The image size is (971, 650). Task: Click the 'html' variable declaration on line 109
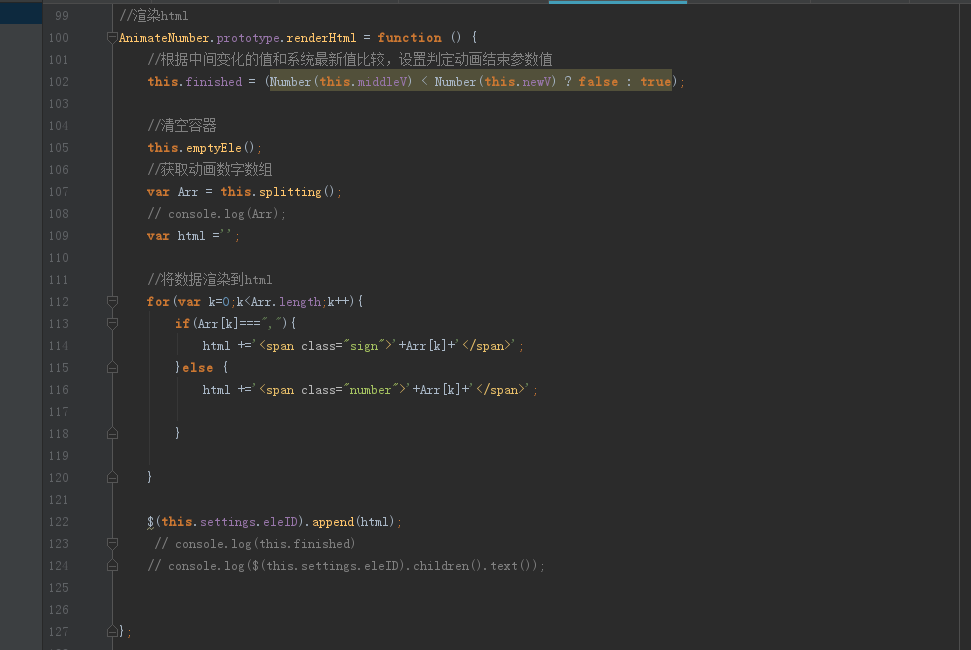[191, 236]
